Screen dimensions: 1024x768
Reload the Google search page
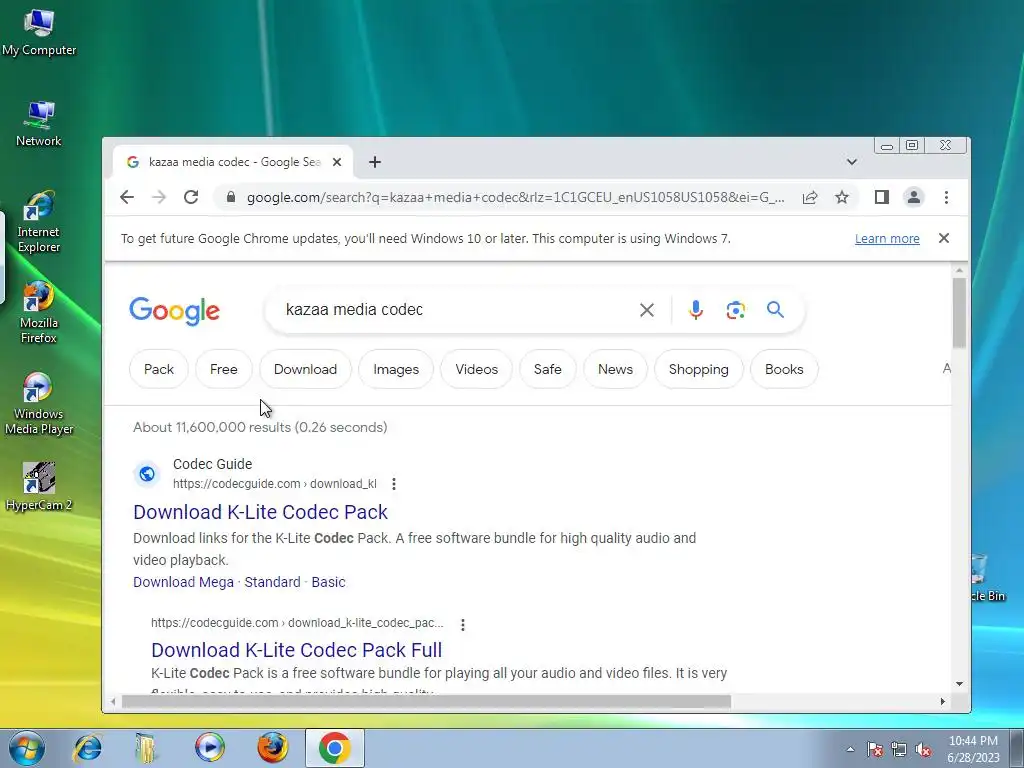[191, 197]
